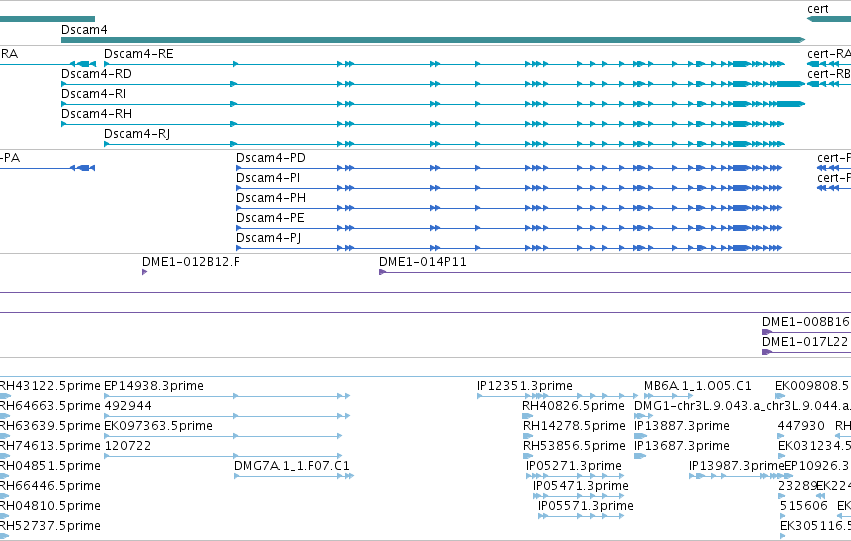Select the Dscam4-RI transcript label
This screenshot has height=541, width=851.
[93, 94]
